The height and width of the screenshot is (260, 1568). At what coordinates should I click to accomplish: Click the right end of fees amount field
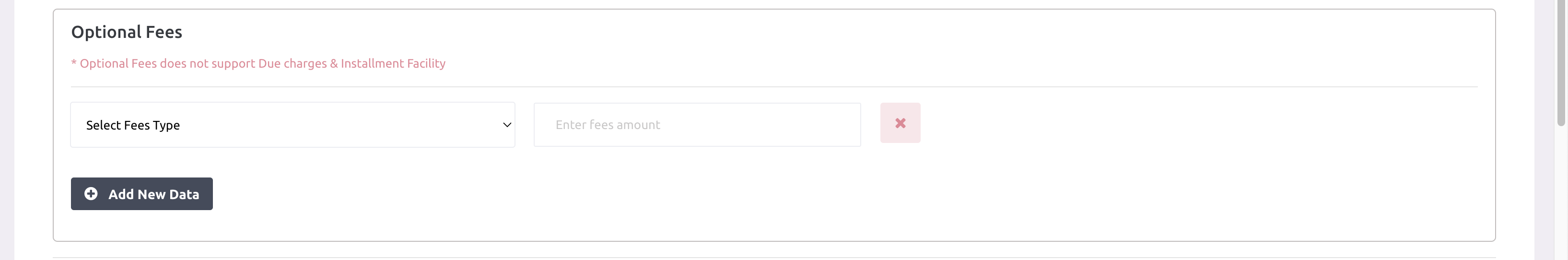tap(846, 125)
